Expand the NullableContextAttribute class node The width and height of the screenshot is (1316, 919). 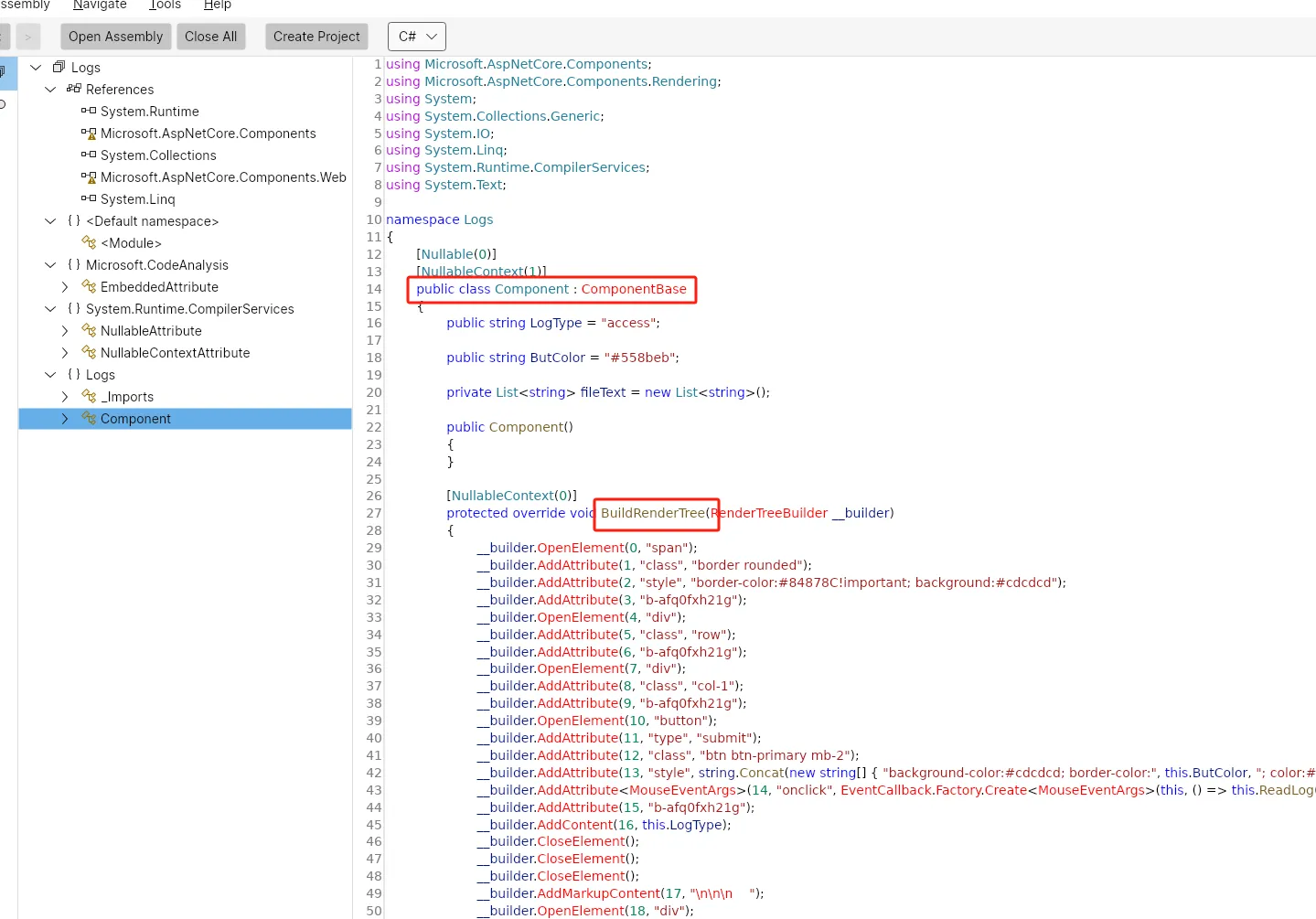click(x=65, y=352)
